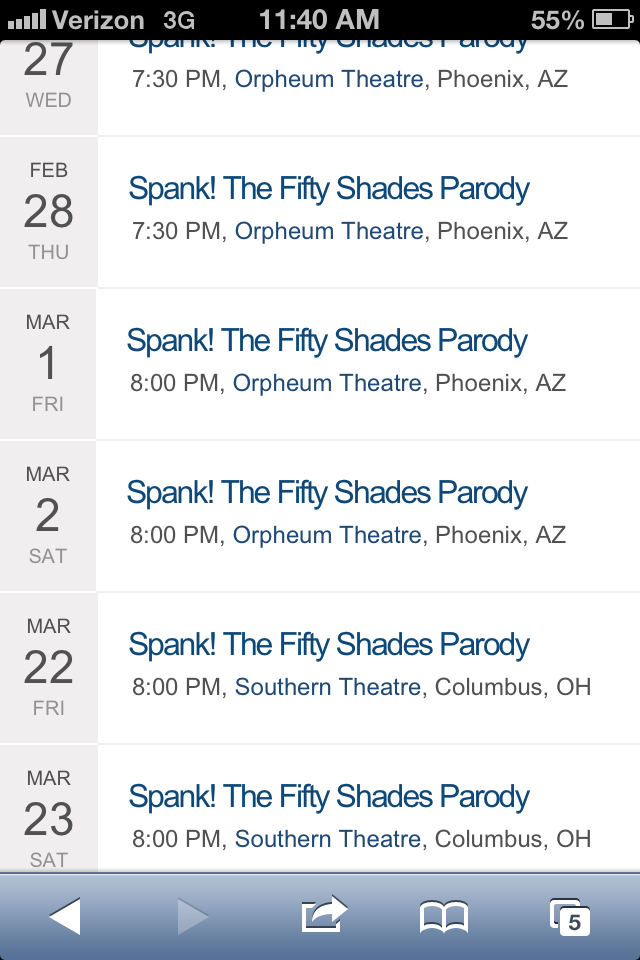Tap the battery icon in status bar

612,20
